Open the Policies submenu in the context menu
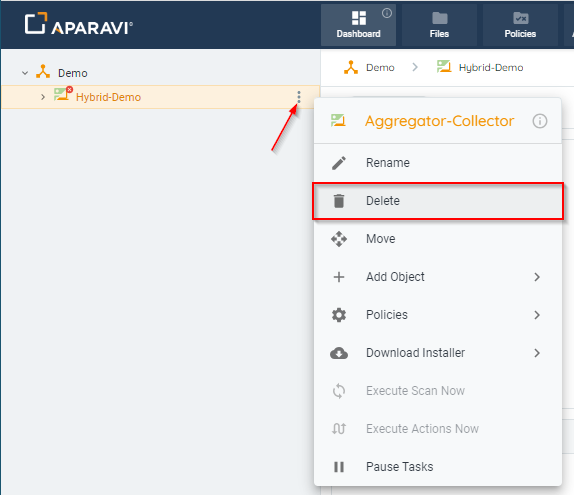 (x=437, y=315)
